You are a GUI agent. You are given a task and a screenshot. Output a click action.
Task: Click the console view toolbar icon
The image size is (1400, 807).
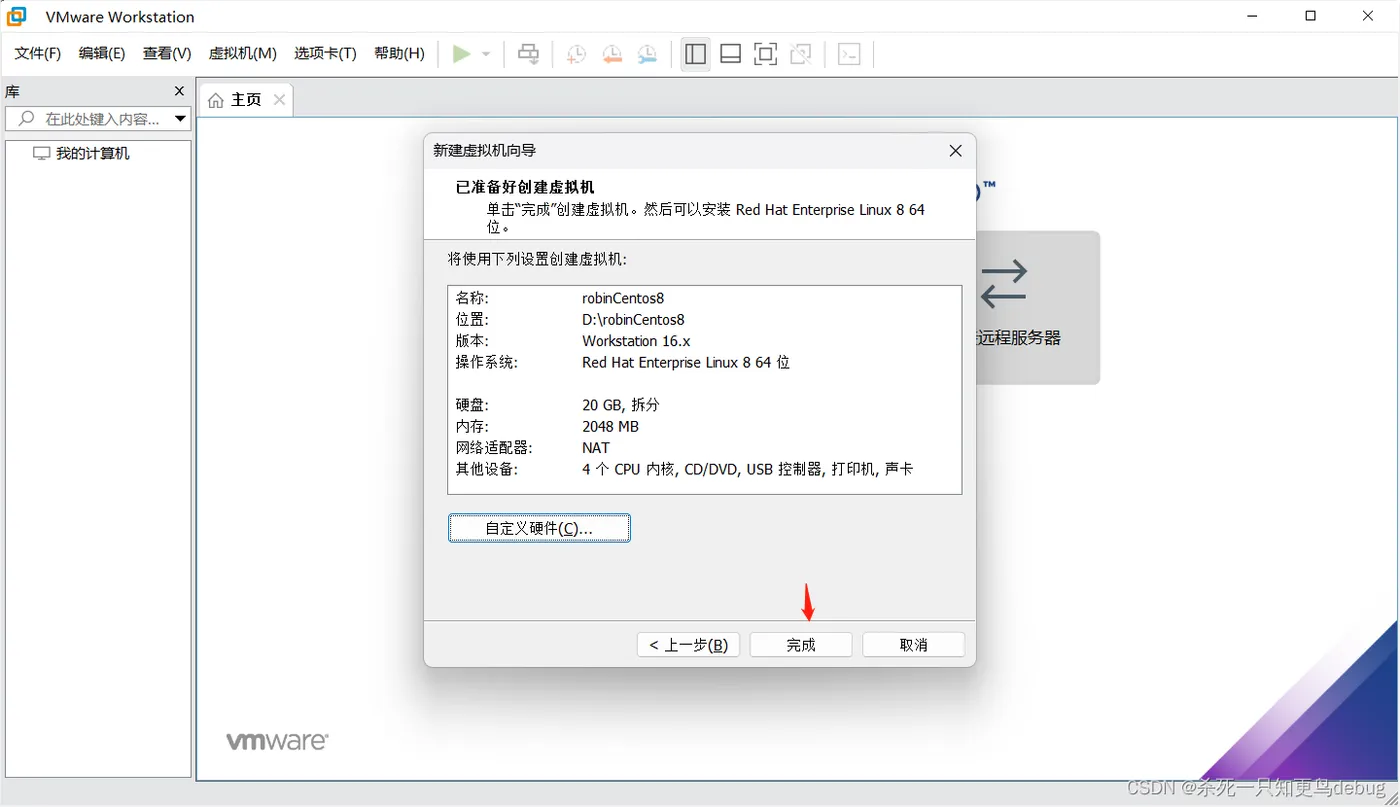coord(849,54)
